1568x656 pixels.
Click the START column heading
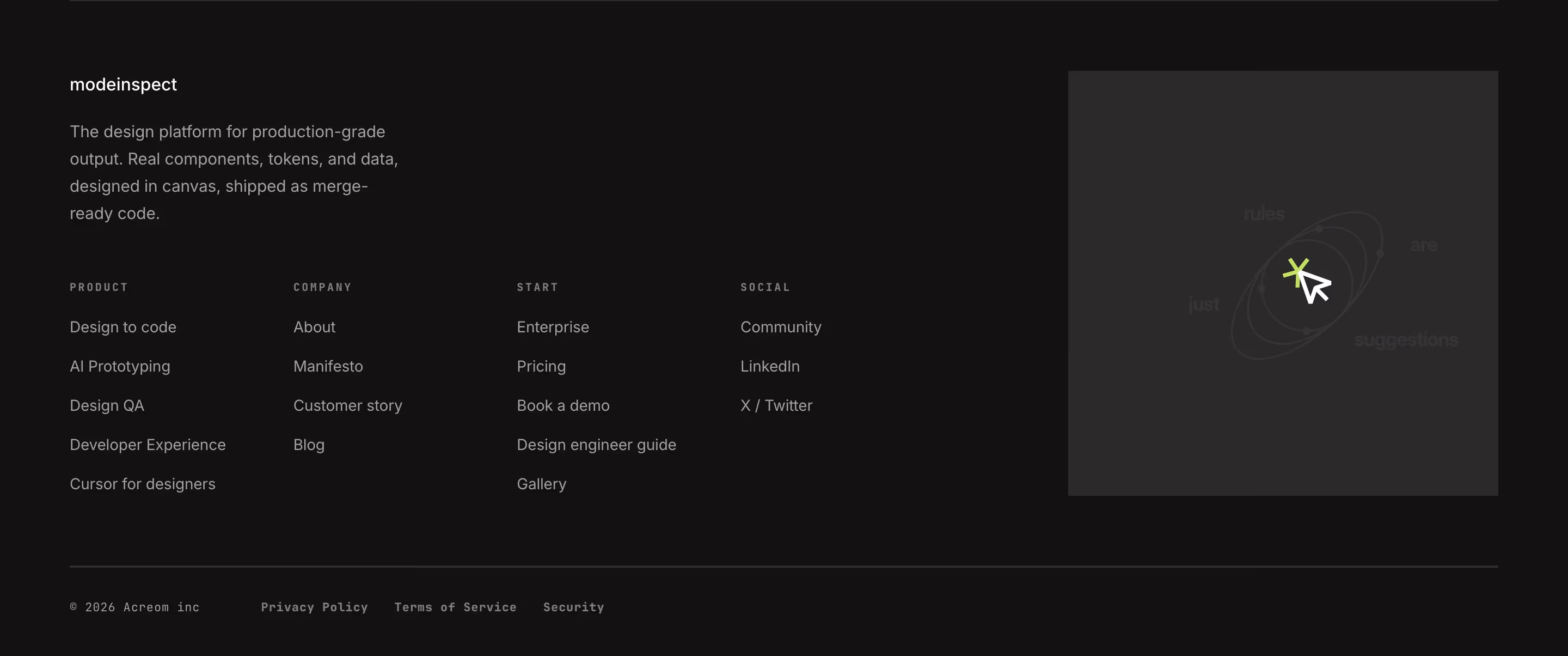click(x=537, y=288)
